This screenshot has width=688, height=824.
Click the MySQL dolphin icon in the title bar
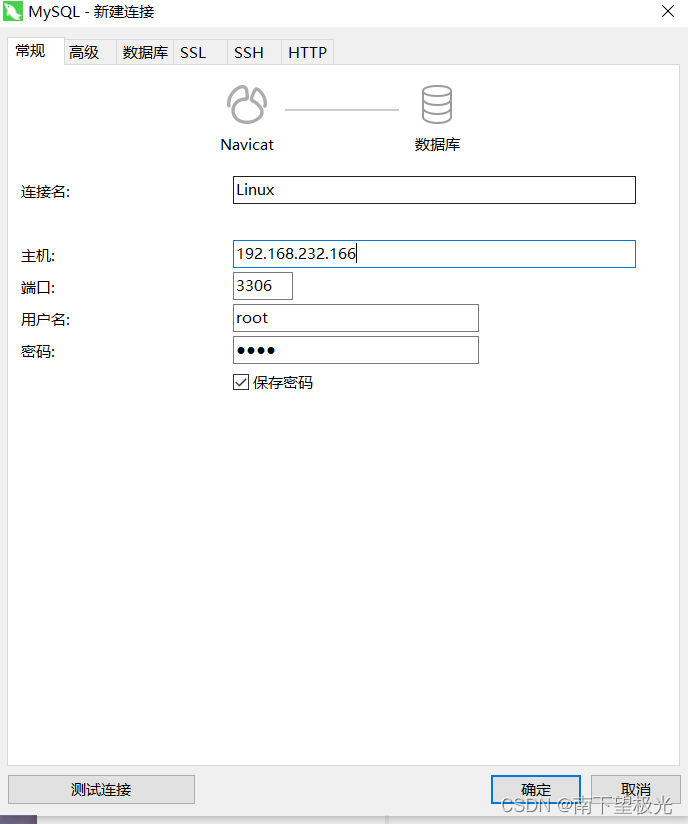[x=13, y=12]
